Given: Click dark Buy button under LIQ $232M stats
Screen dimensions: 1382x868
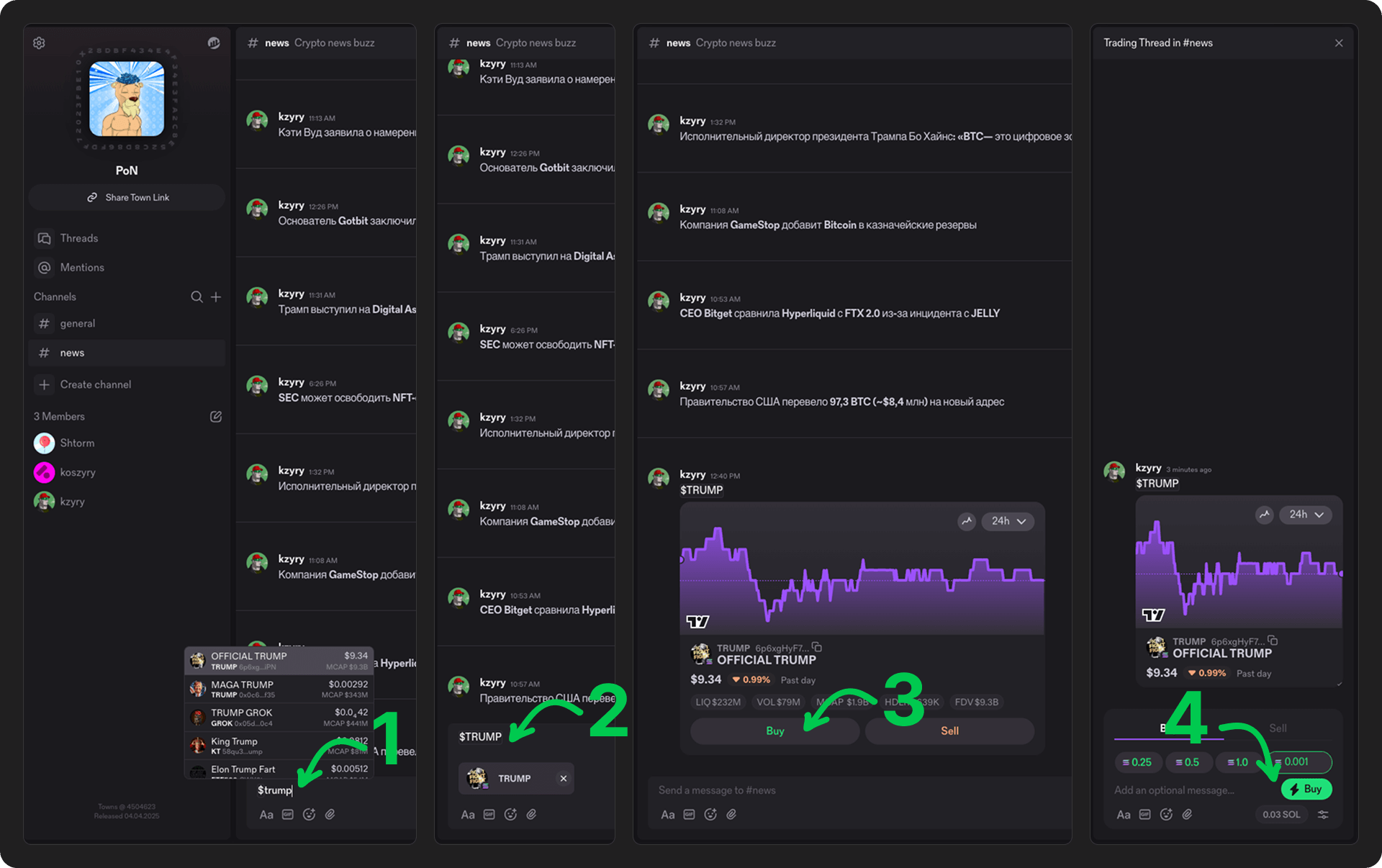Looking at the screenshot, I should [774, 731].
